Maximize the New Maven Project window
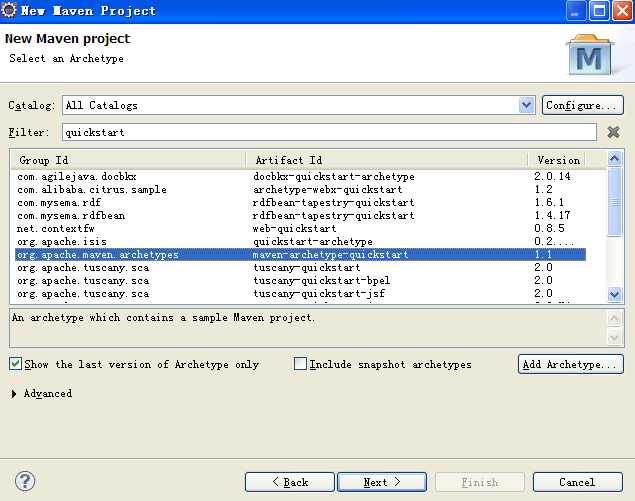 tap(599, 10)
